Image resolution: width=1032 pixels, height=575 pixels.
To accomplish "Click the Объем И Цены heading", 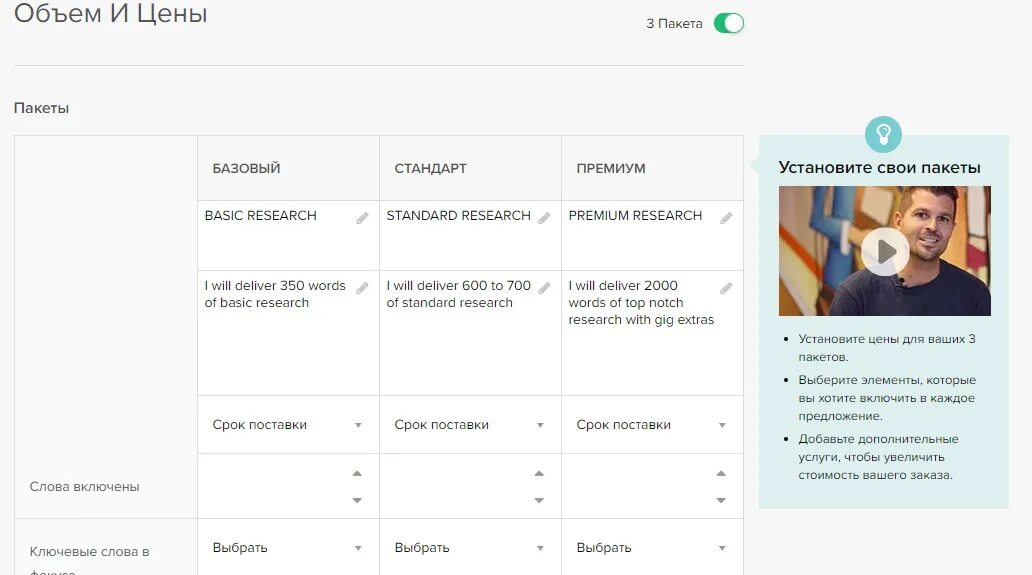I will [x=111, y=13].
